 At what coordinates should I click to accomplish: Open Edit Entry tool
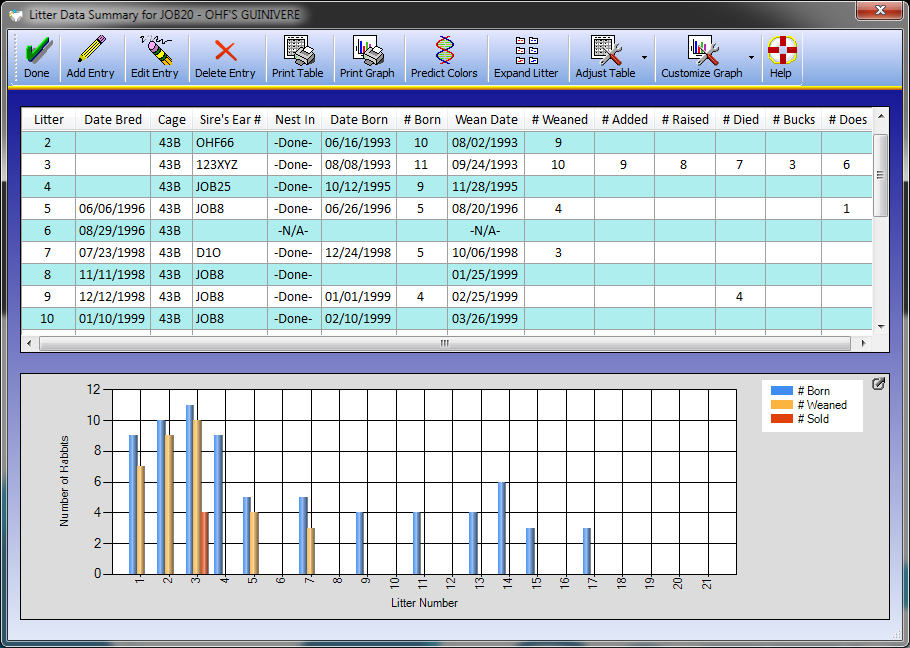coord(155,50)
